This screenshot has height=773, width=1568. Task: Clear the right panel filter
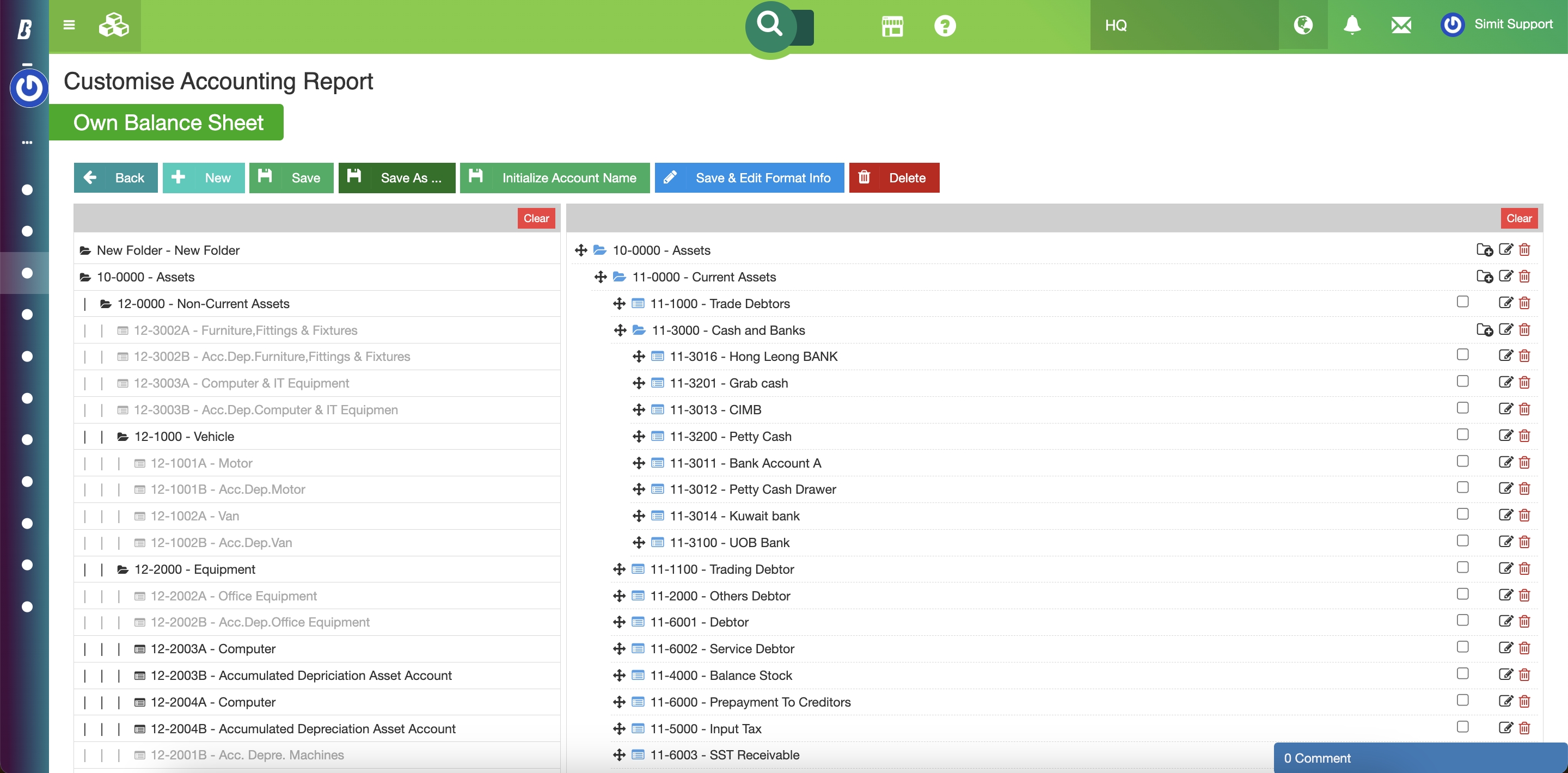coord(1518,218)
